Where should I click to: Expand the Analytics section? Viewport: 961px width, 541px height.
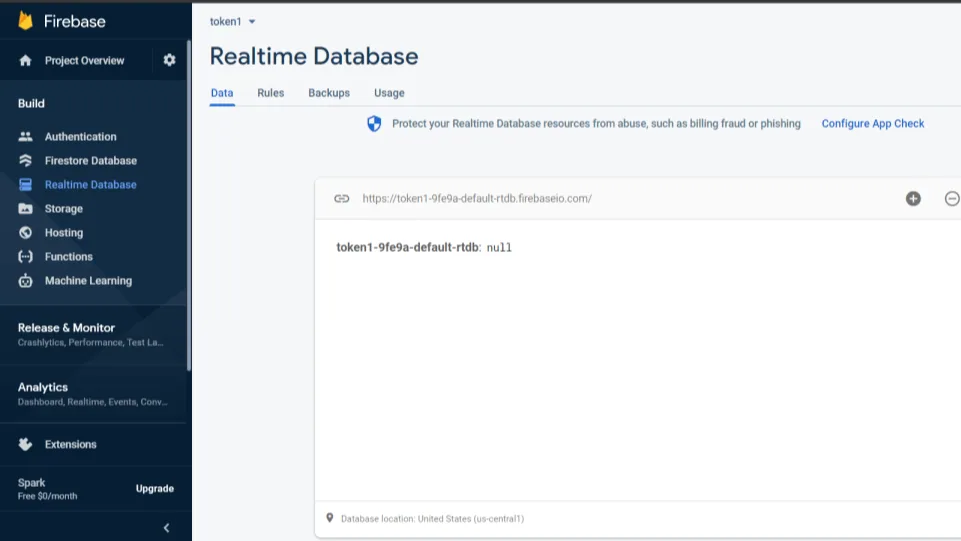[x=93, y=394]
